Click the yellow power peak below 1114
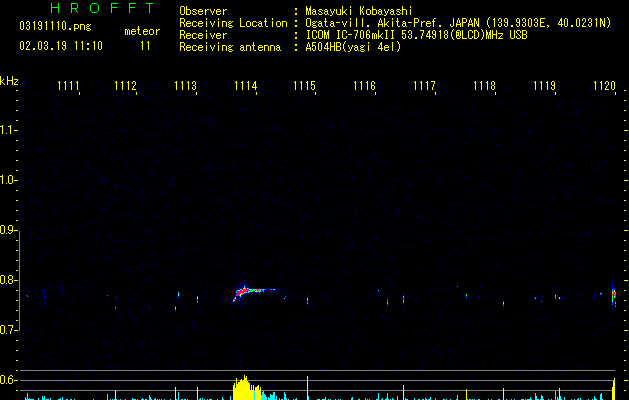629x400 pixels. point(247,388)
